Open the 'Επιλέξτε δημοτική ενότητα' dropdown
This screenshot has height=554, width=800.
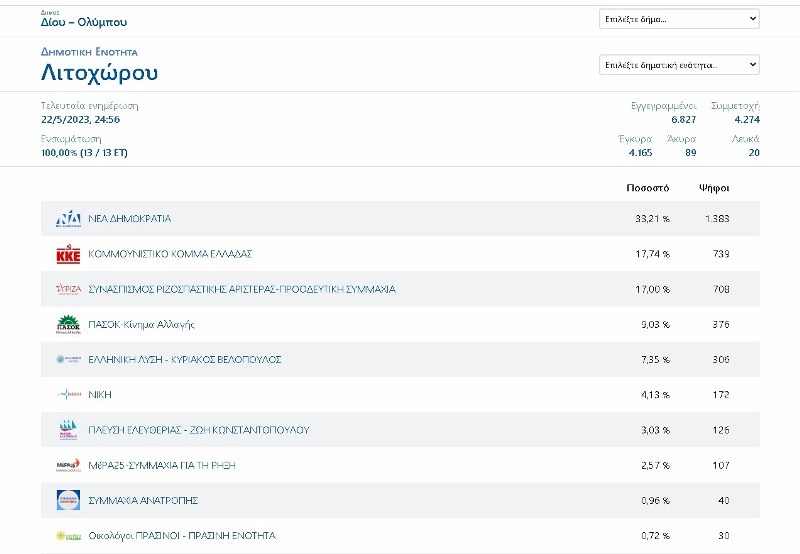[x=679, y=65]
